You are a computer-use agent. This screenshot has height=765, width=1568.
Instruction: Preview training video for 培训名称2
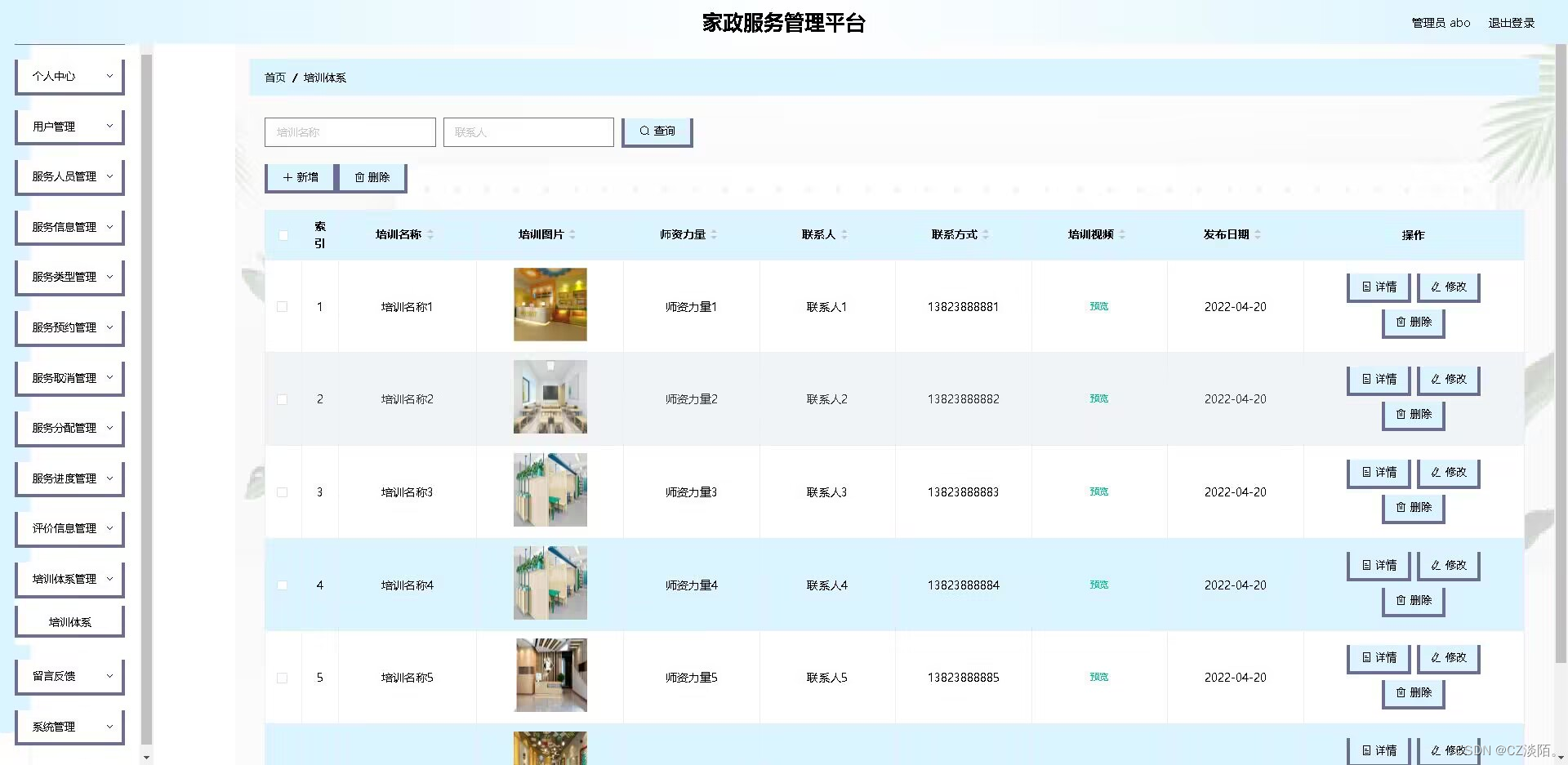[x=1099, y=399]
